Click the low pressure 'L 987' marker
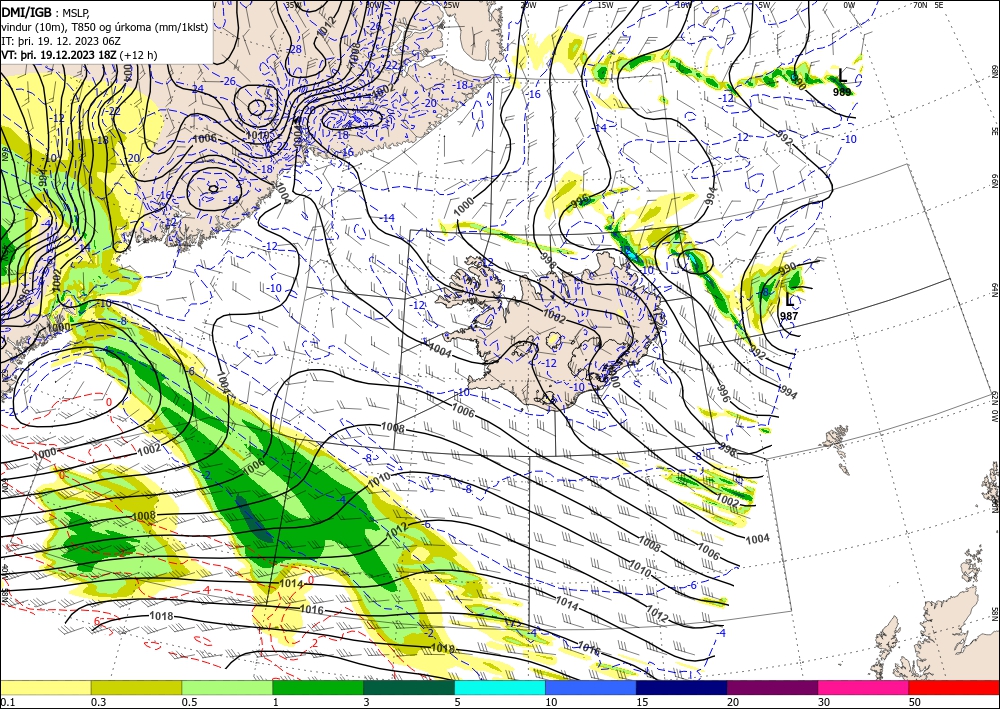 (x=789, y=307)
